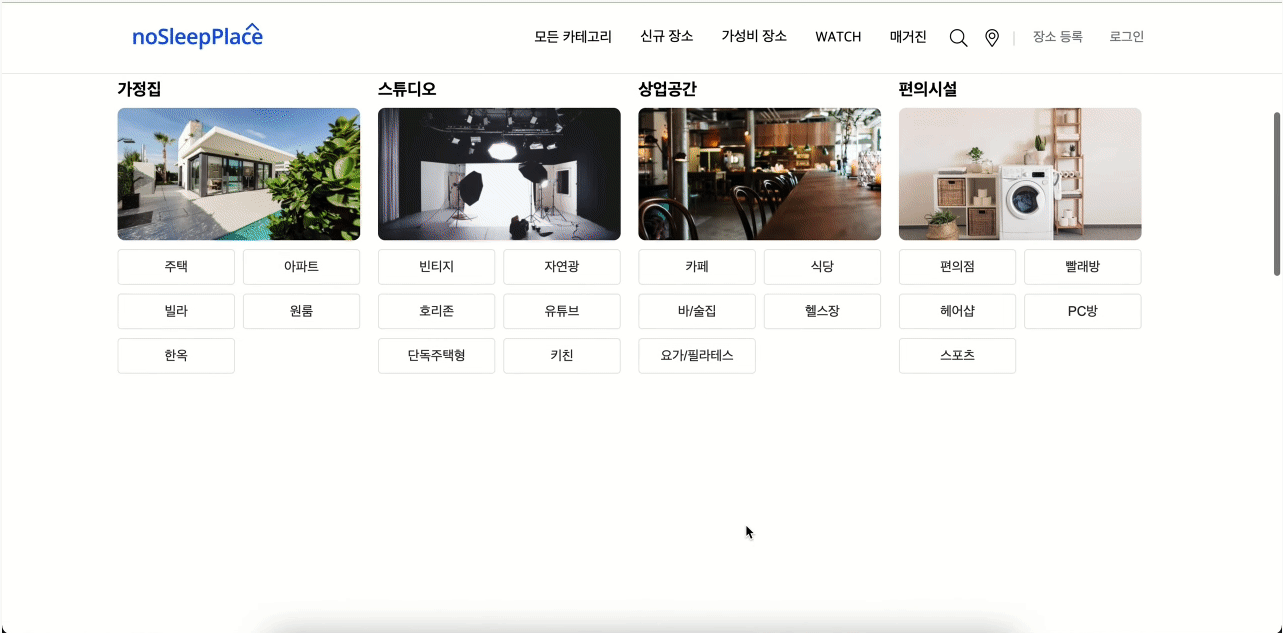
Task: Click the page vertical scrollbar thumb
Action: click(x=1277, y=193)
